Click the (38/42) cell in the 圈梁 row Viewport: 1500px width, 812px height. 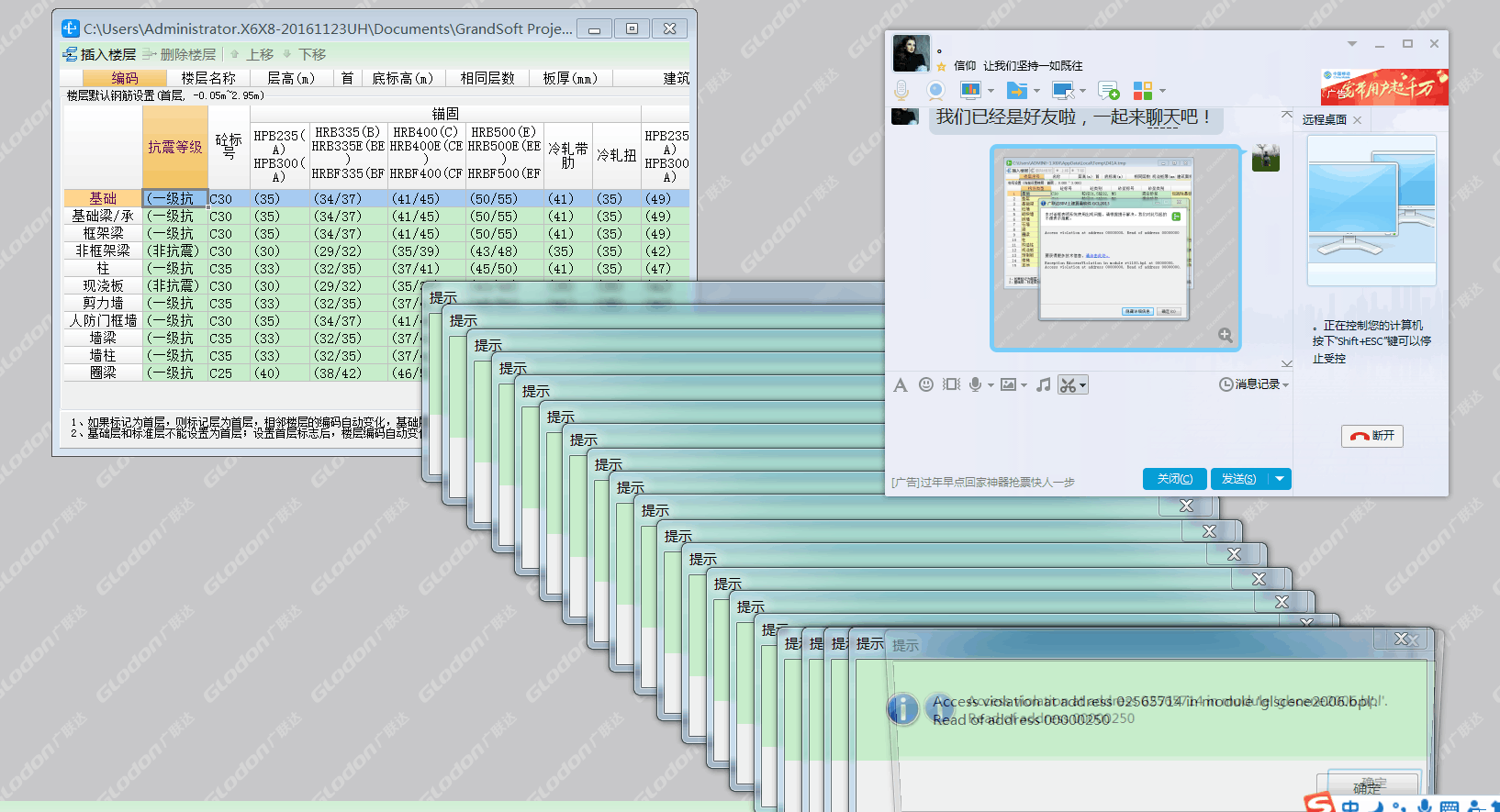coord(349,373)
